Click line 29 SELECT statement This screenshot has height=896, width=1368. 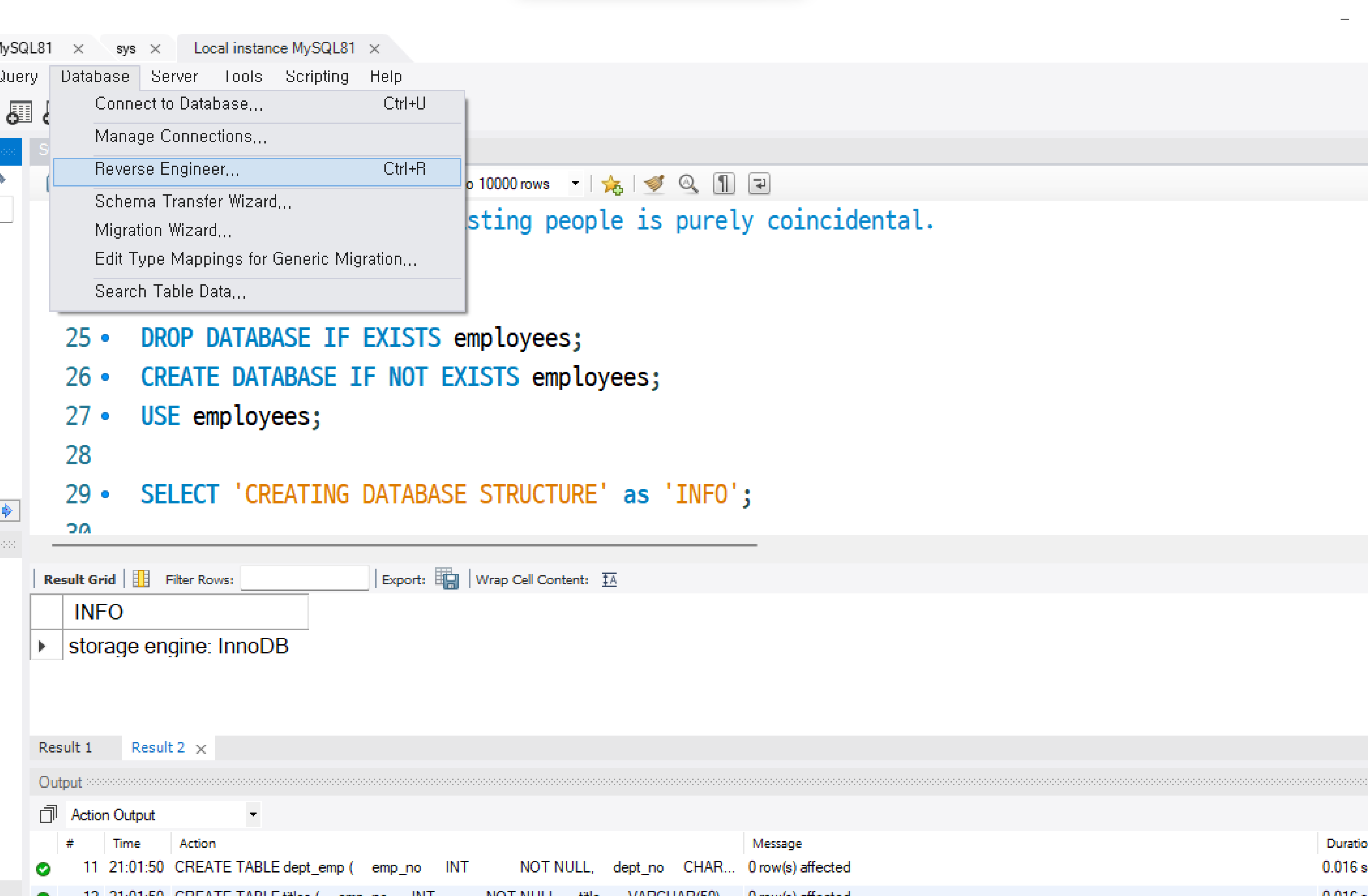coord(446,495)
